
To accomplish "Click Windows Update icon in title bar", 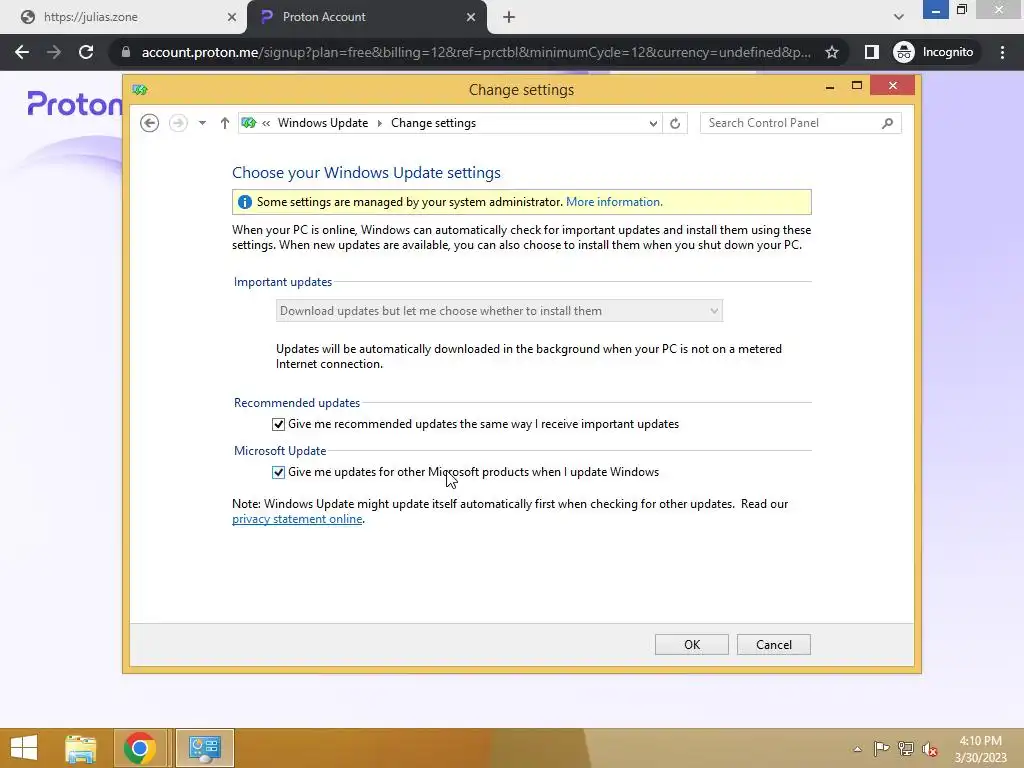I will tap(139, 89).
